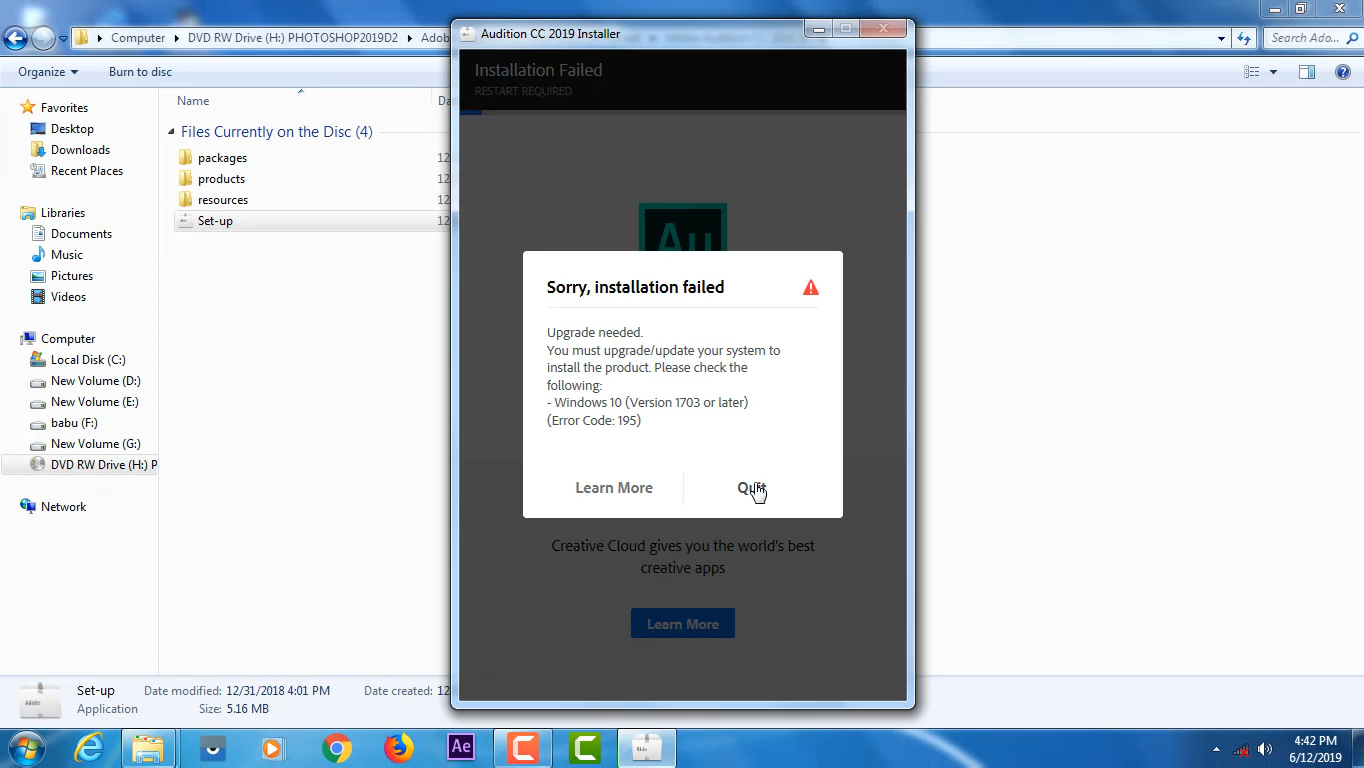Open New Volume (E:)
Image resolution: width=1364 pixels, height=768 pixels.
(x=95, y=402)
